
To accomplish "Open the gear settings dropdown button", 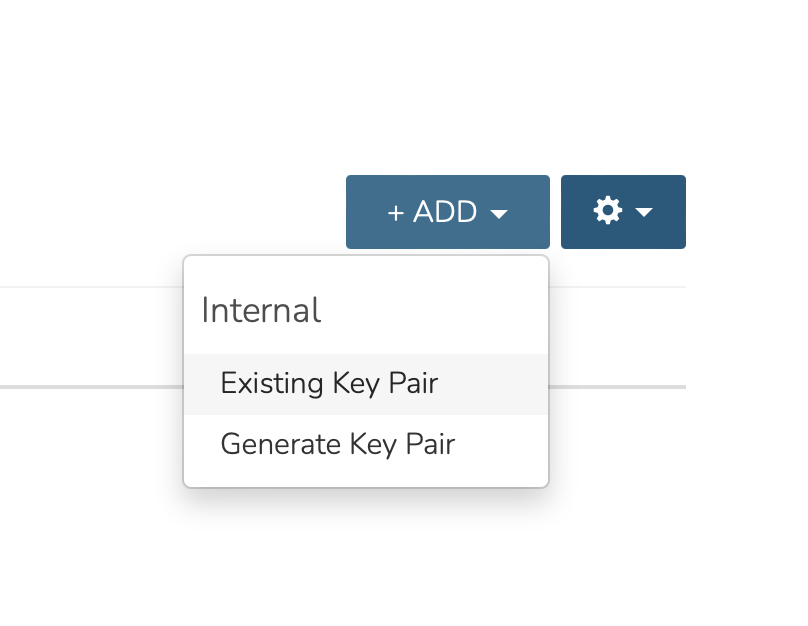I will (x=624, y=212).
